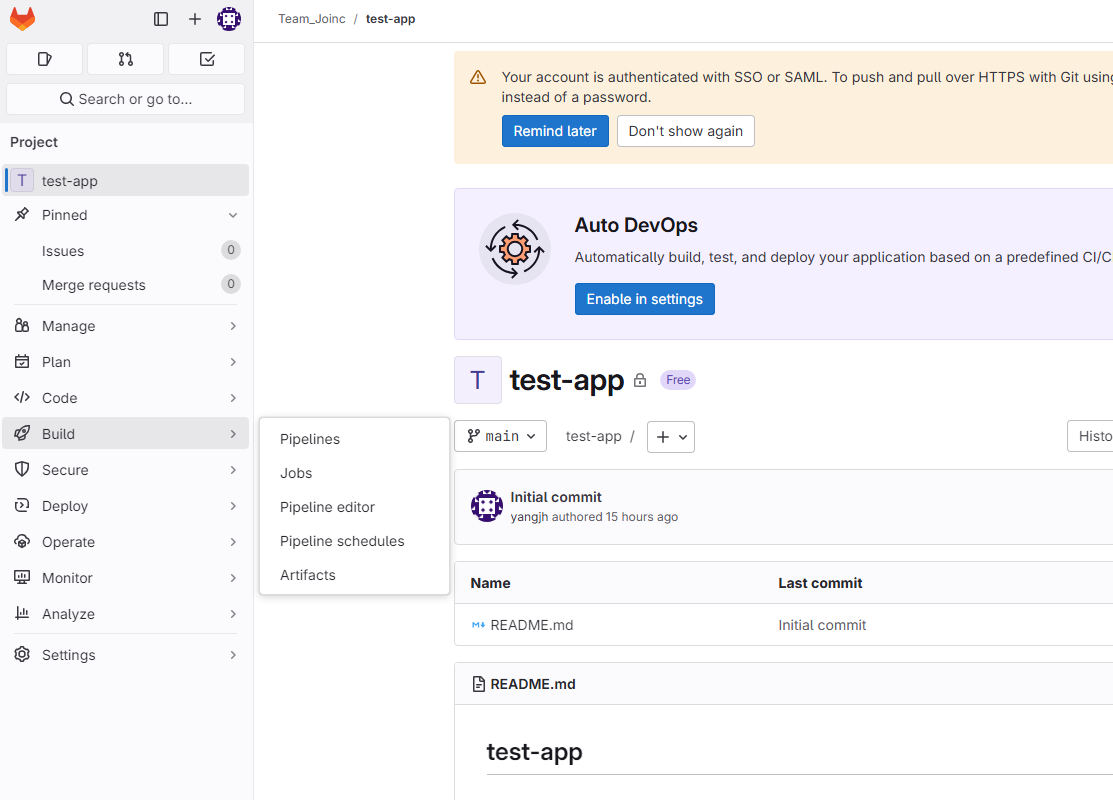Open the Initial commit link
The image size is (1113, 800).
(x=556, y=497)
